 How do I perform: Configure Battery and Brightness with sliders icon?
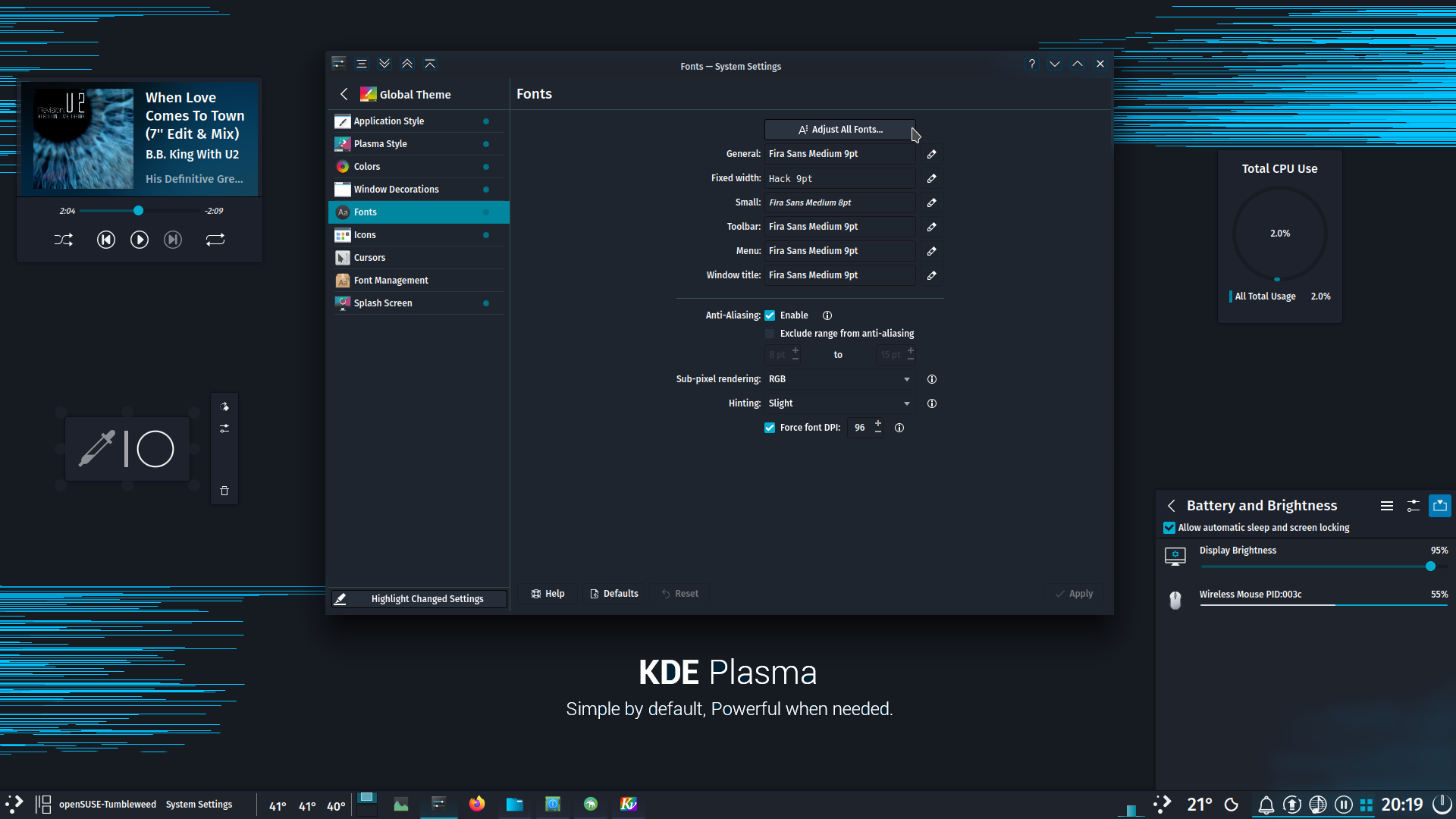[1414, 506]
